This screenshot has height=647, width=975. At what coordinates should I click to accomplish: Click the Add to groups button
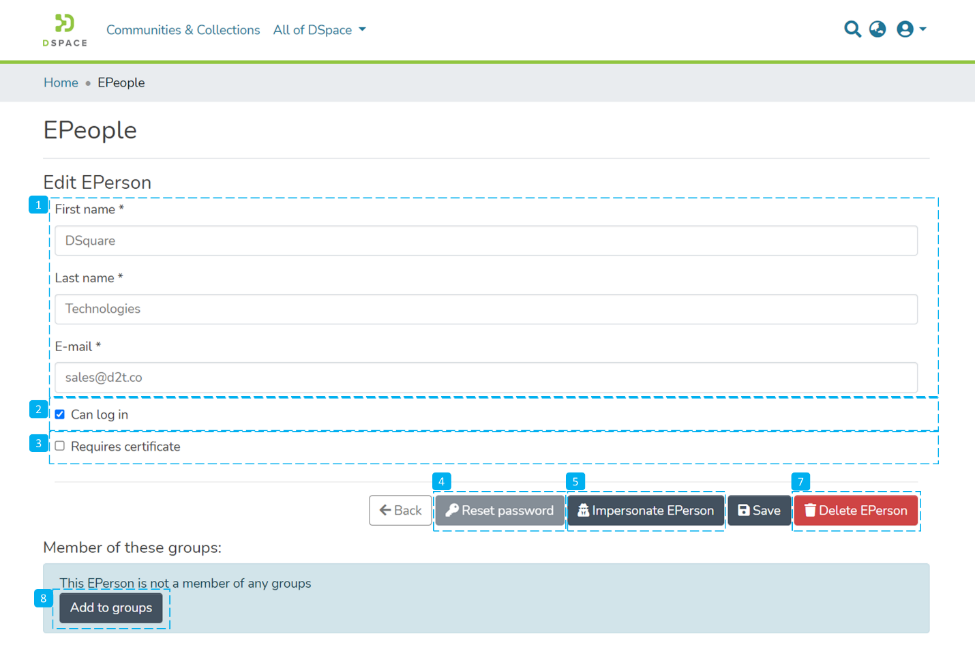(x=110, y=607)
